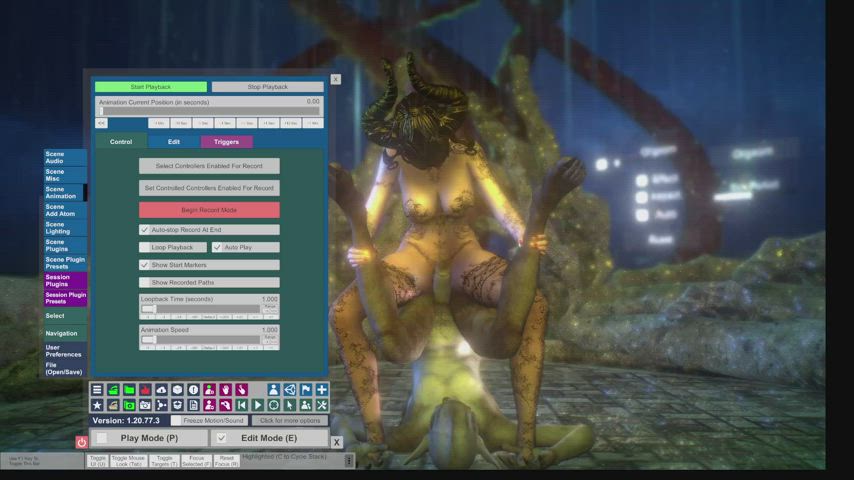854x480 pixels.
Task: Click the star favorites icon
Action: point(97,405)
